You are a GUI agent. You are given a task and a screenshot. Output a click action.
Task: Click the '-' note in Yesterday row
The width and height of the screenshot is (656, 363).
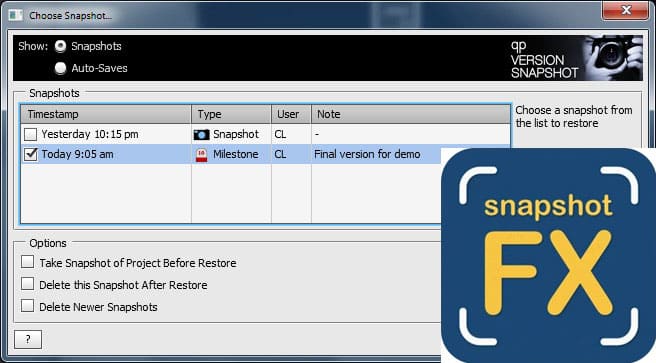(x=317, y=134)
